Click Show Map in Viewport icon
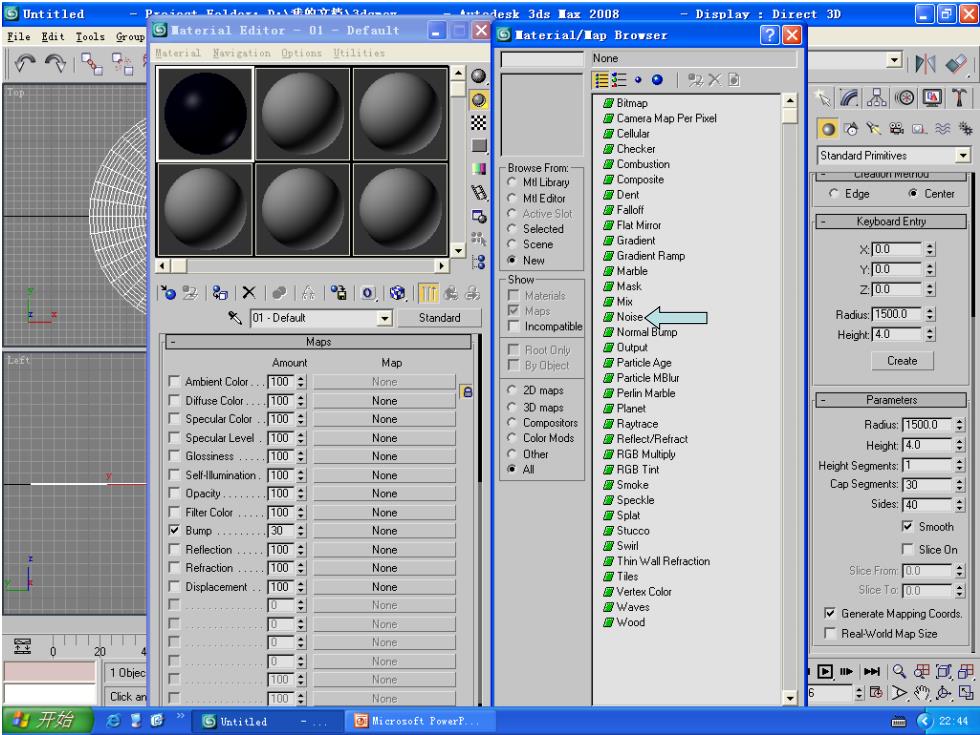980x735 pixels. pos(398,292)
